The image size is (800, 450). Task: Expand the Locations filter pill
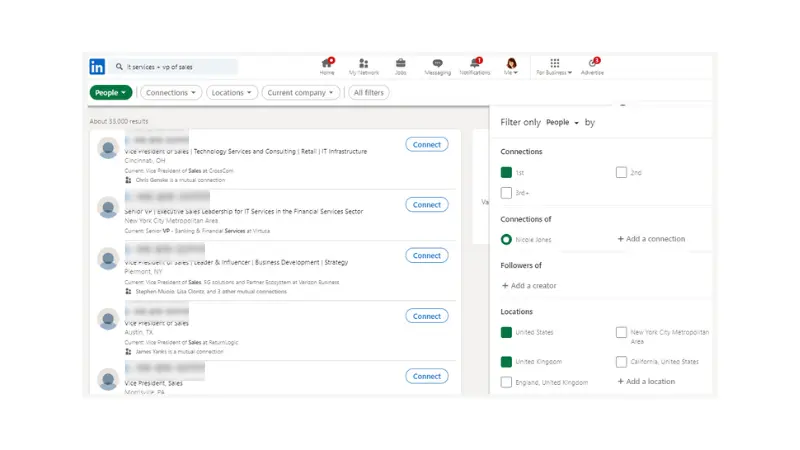[x=232, y=92]
